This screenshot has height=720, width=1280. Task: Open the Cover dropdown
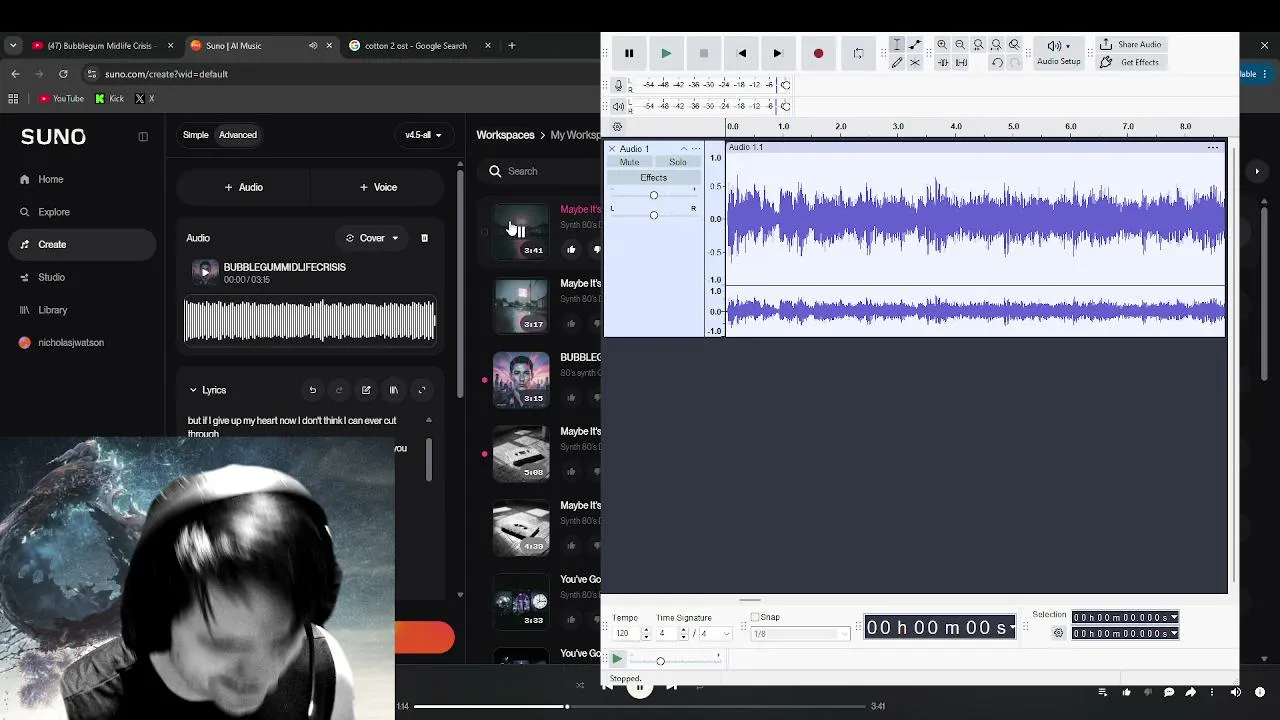(372, 238)
